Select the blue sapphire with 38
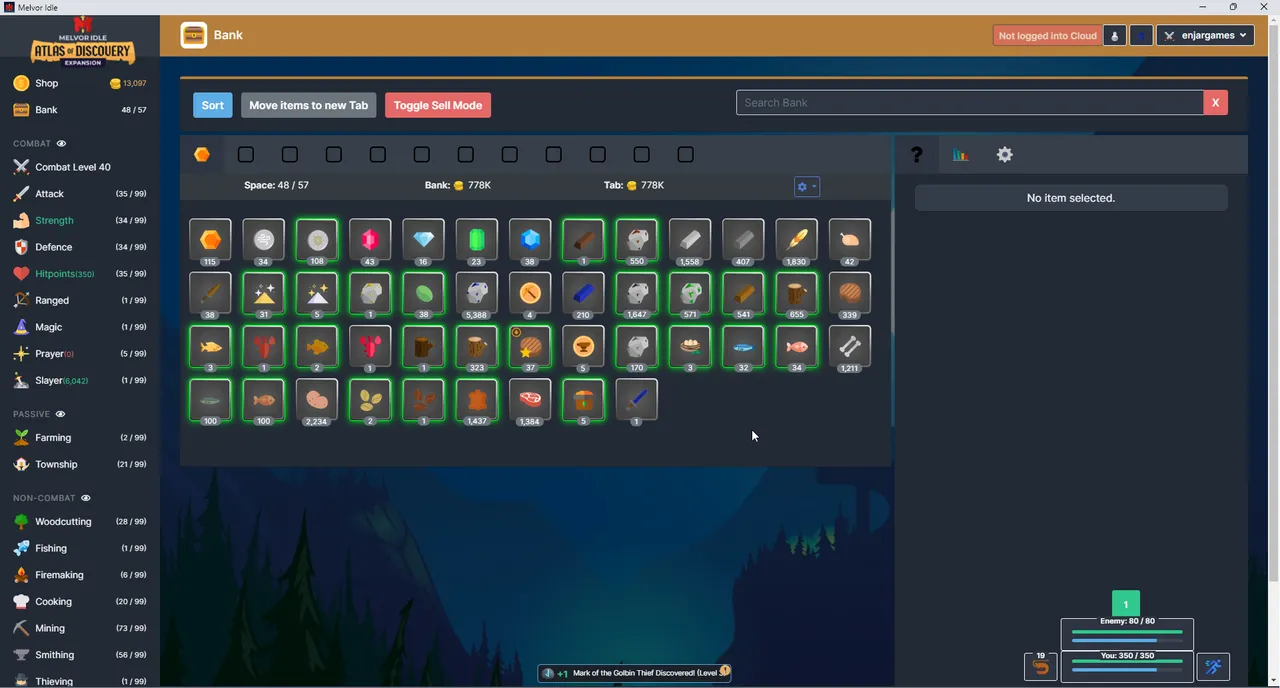The width and height of the screenshot is (1280, 688). click(x=530, y=240)
